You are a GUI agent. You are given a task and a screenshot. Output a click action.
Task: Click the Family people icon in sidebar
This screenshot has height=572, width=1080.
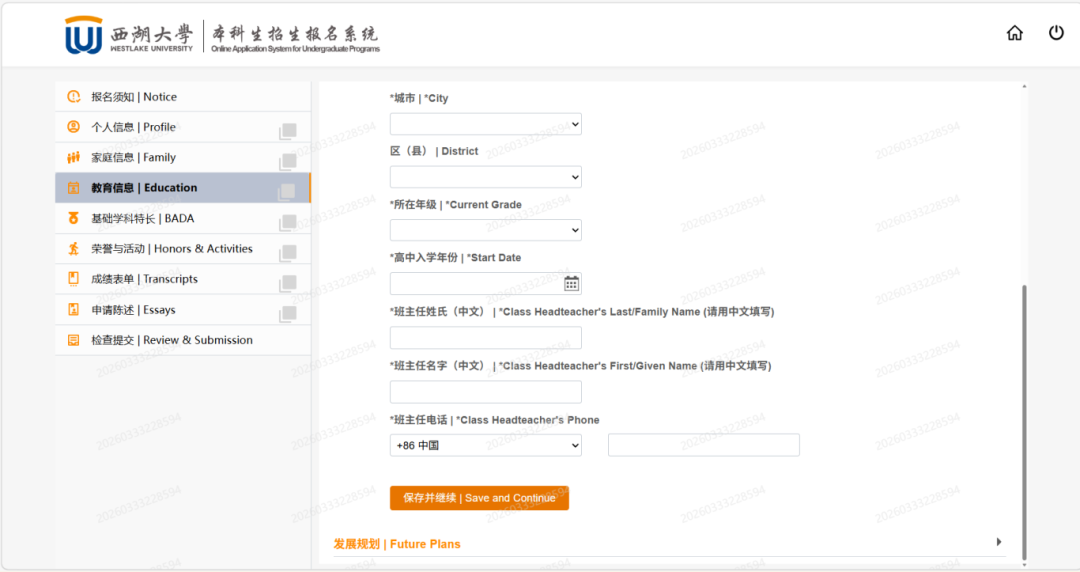74,157
